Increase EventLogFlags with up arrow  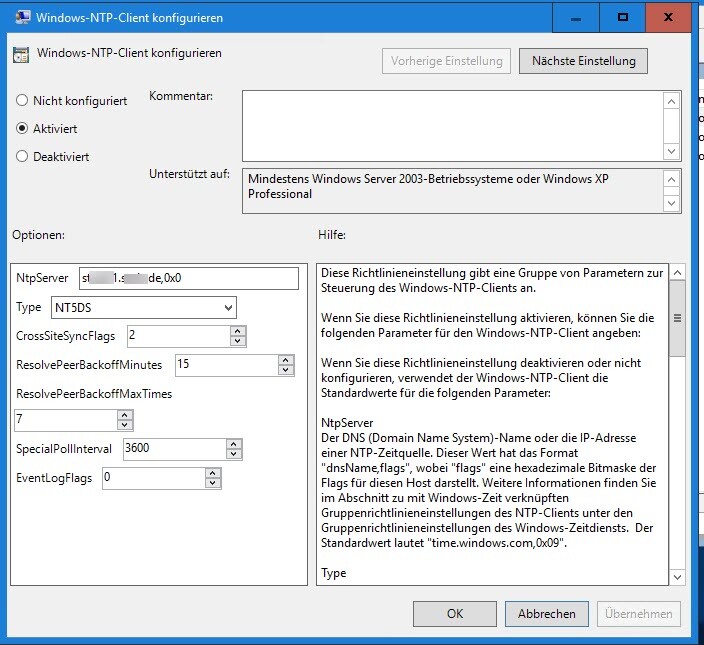(x=212, y=473)
